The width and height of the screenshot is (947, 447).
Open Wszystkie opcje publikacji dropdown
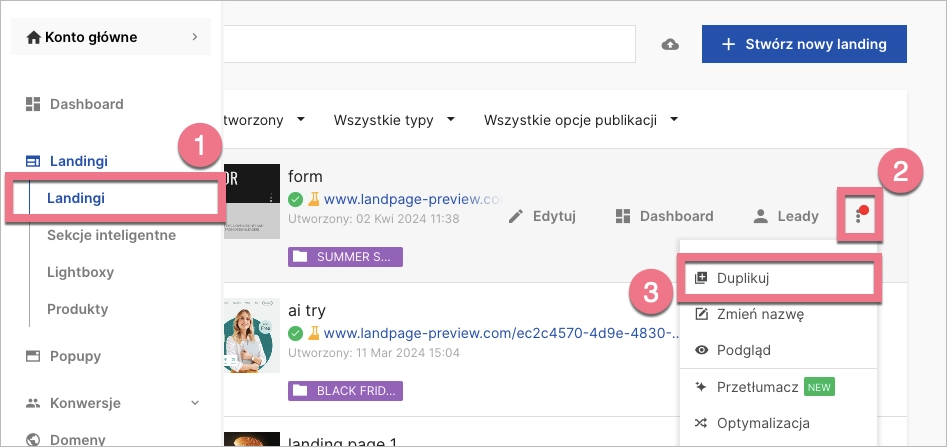(580, 120)
